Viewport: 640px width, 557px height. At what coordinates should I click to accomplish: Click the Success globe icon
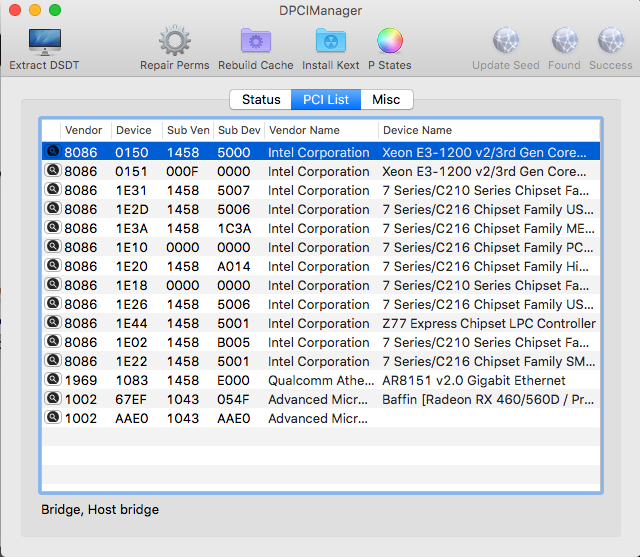click(611, 40)
